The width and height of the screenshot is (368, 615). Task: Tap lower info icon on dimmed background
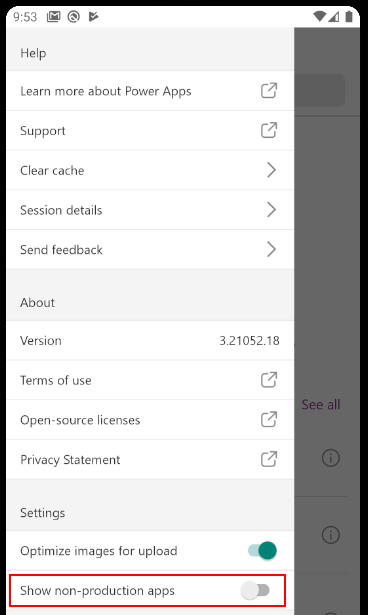tap(331, 535)
